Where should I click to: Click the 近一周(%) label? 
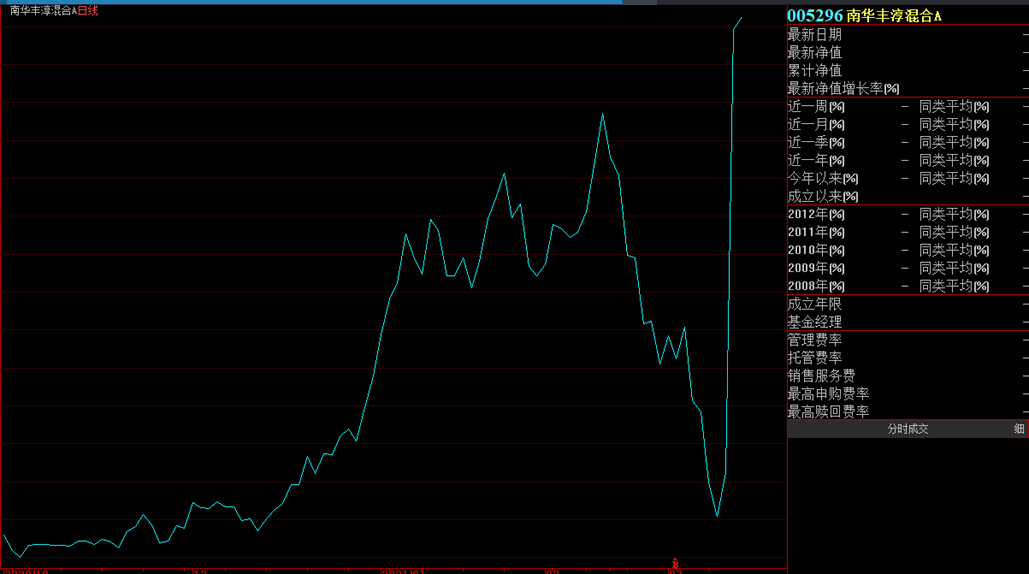(816, 106)
